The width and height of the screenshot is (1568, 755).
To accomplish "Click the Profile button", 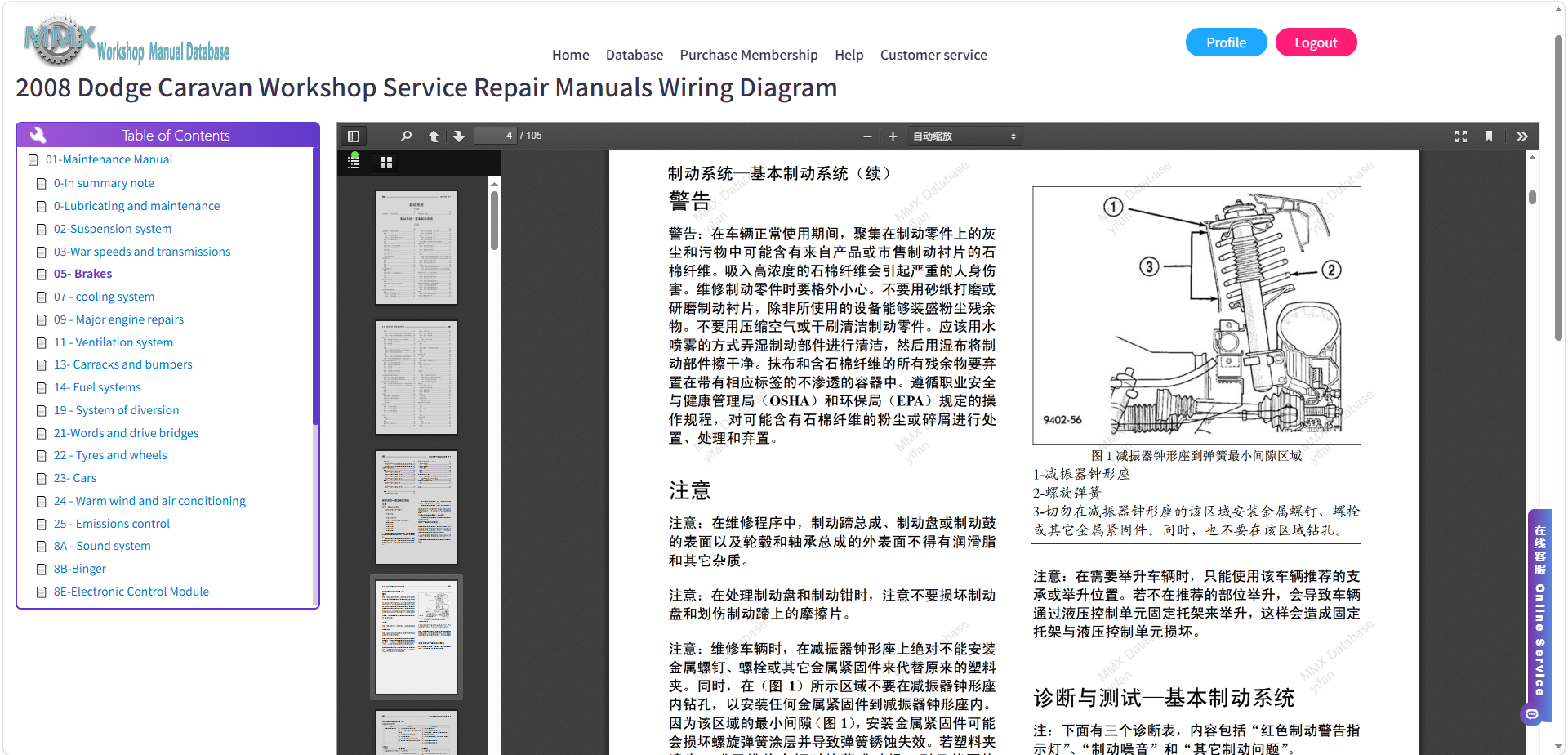I will tap(1226, 42).
